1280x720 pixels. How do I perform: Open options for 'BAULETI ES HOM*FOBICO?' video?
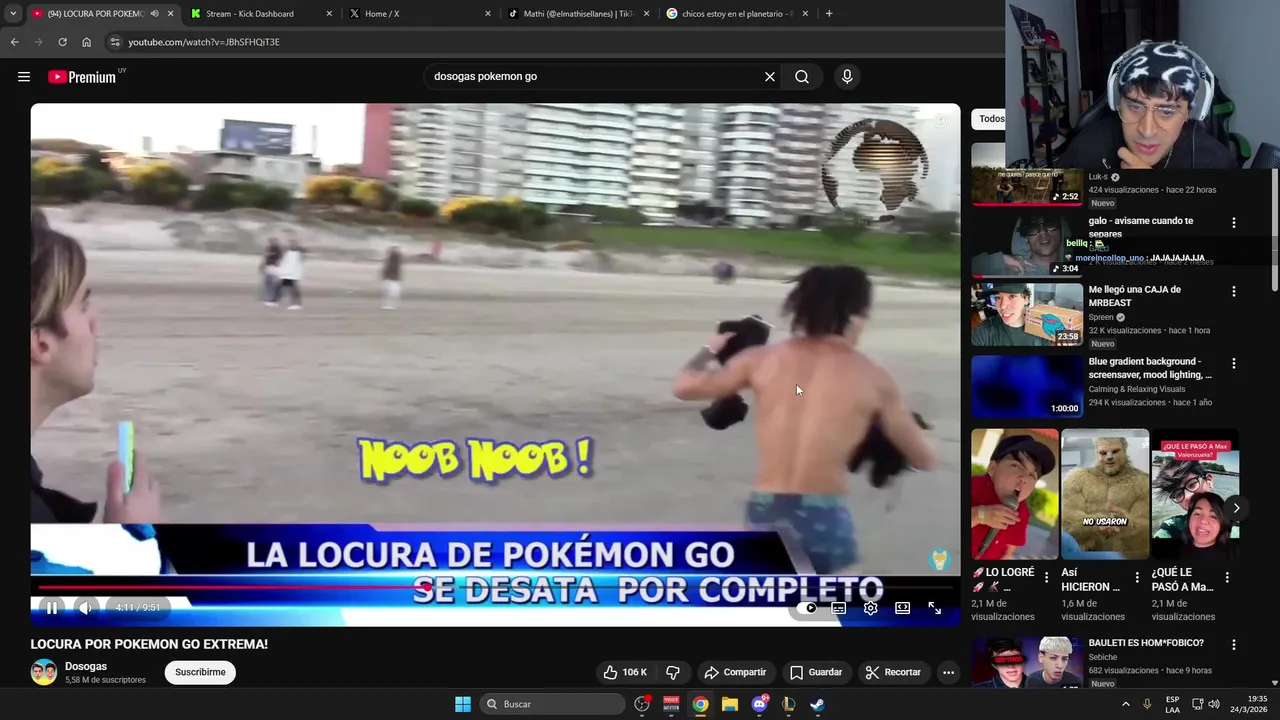(x=1233, y=645)
